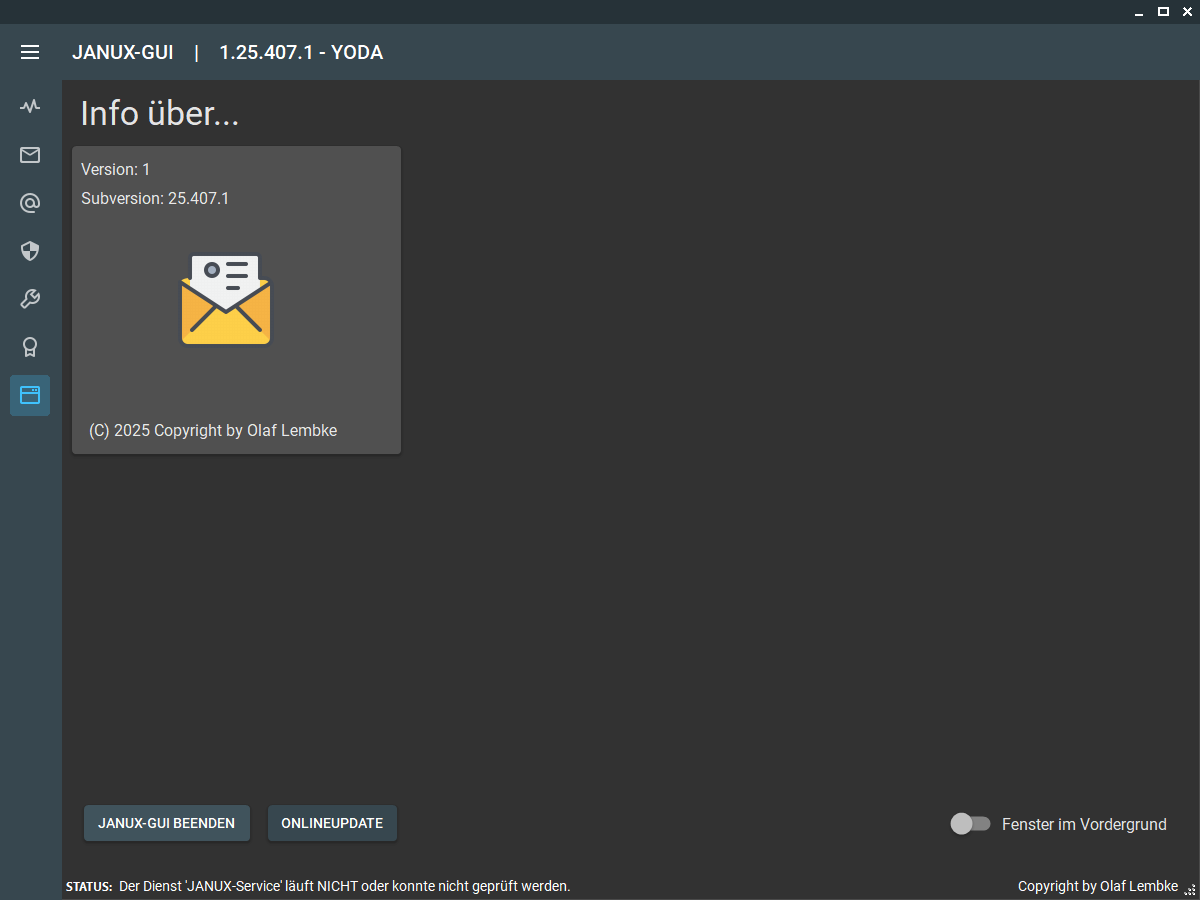Minimize the JANUX-GUI window
1200x900 pixels.
(x=1139, y=12)
